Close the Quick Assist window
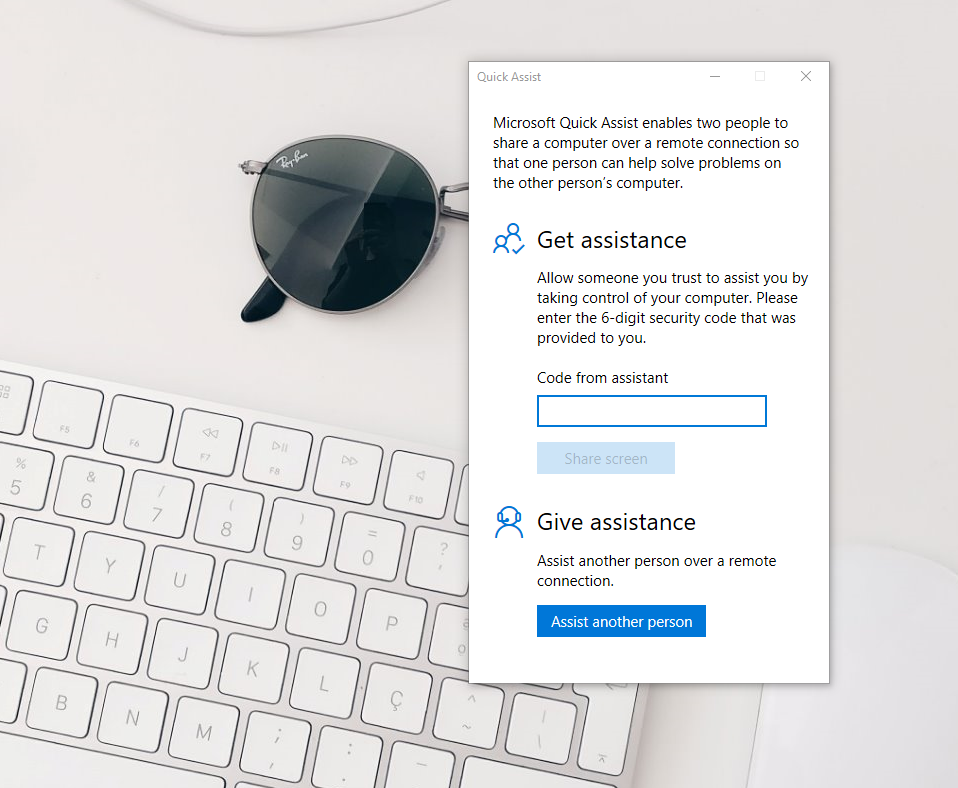Screen dimensions: 958x788 pyautogui.click(x=806, y=76)
